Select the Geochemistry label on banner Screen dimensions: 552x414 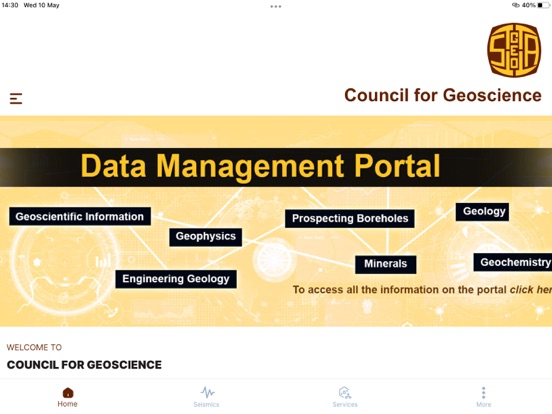coord(513,262)
